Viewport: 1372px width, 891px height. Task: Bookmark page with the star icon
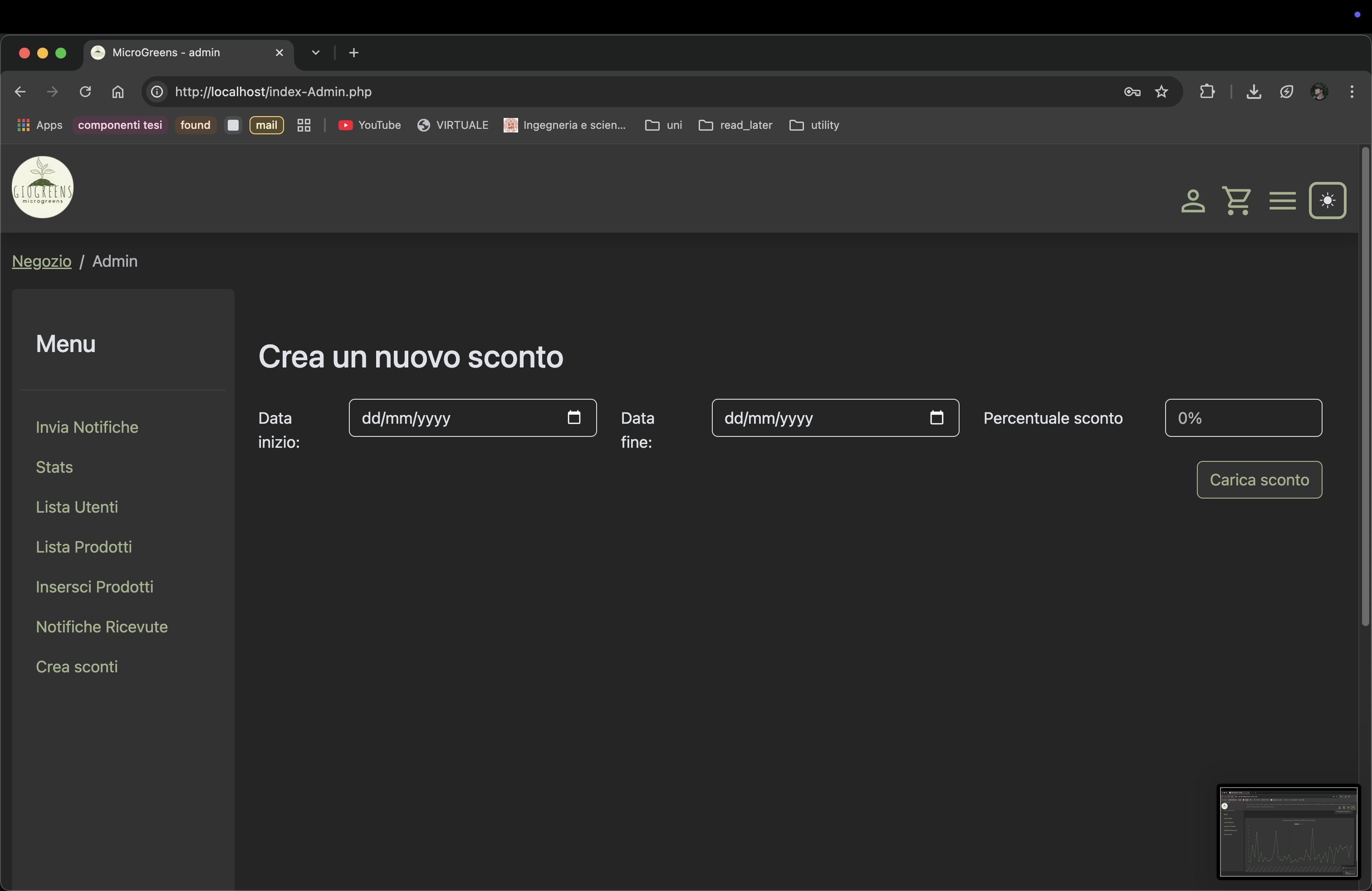(1161, 92)
